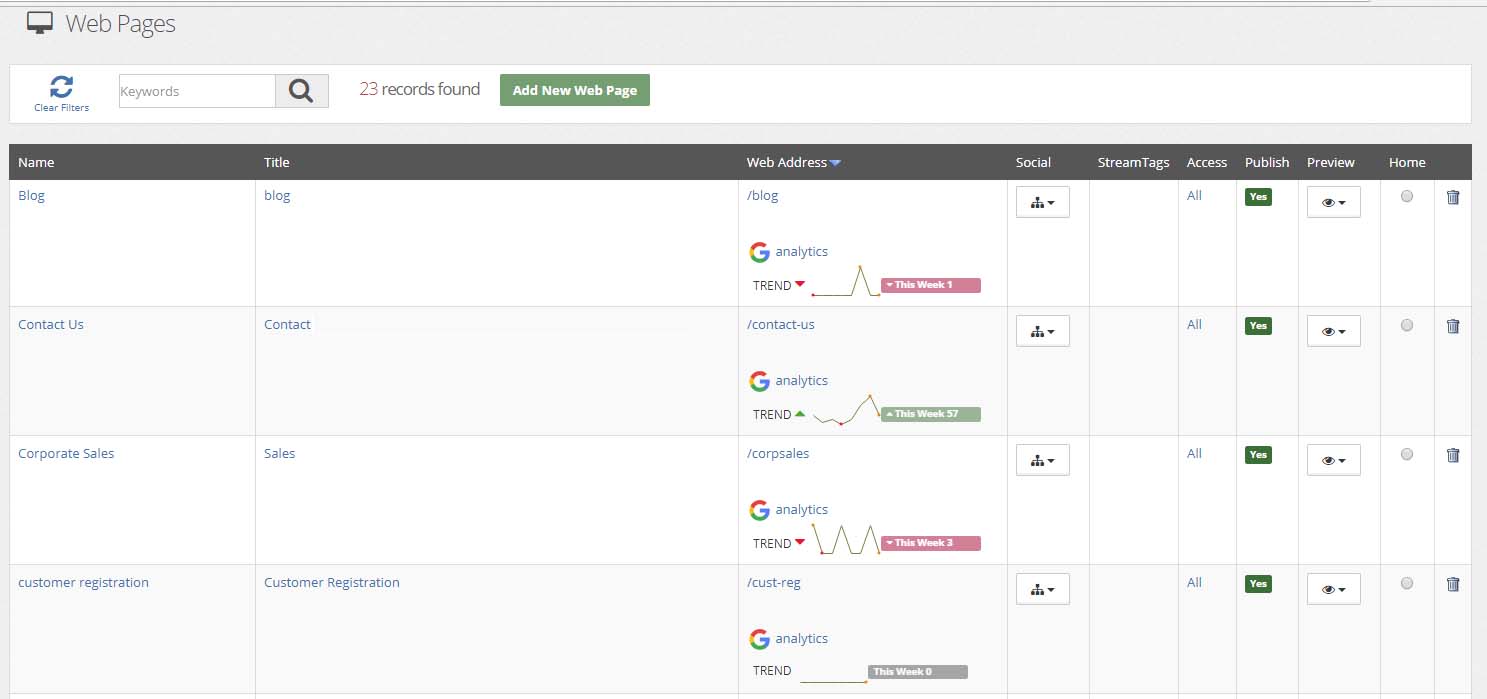Toggle the Publish Yes badge for customer registration
Screen dimensions: 1487x699
click(x=1258, y=584)
